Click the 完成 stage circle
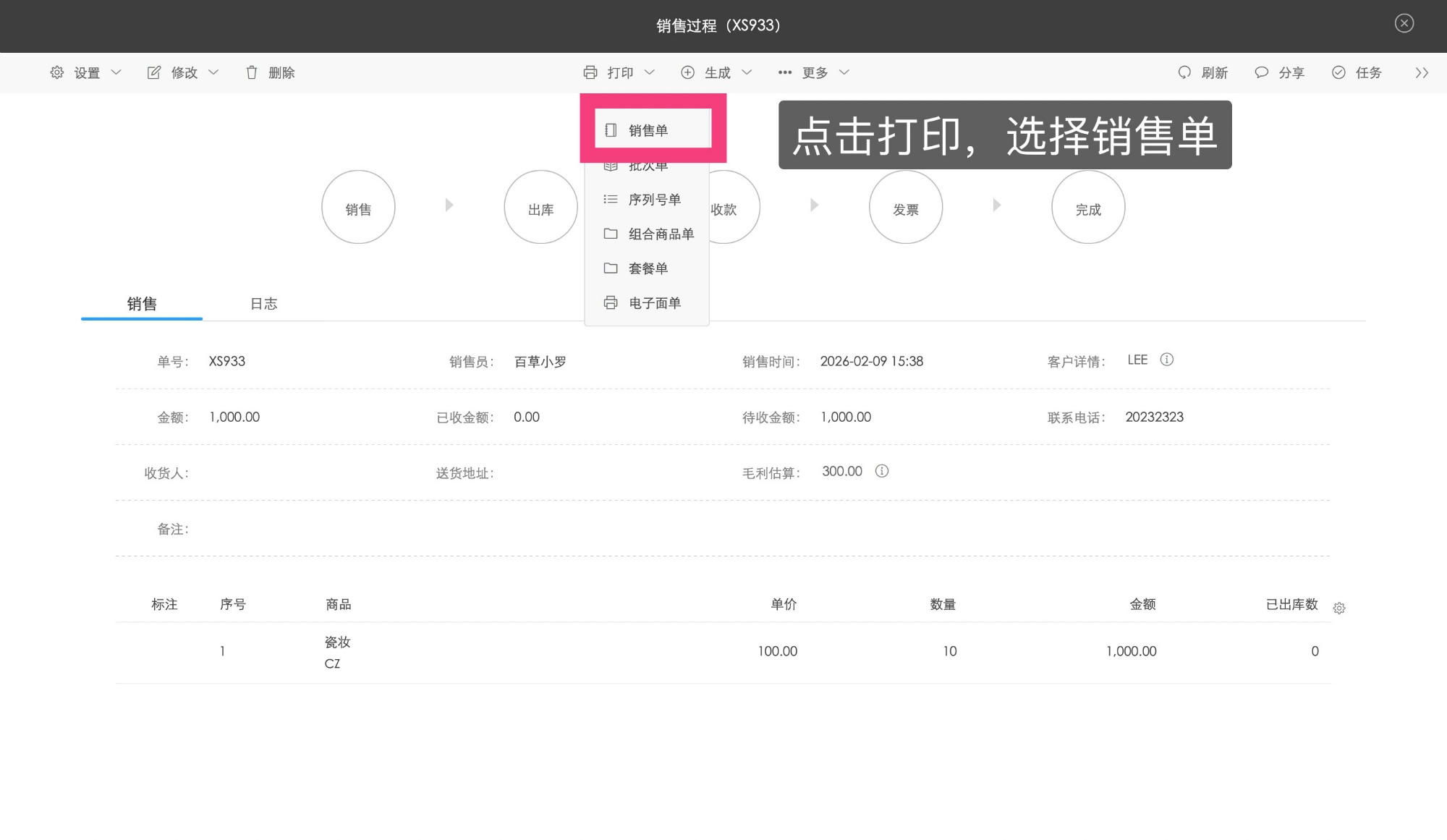Viewport: 1447px width, 840px height. point(1088,207)
